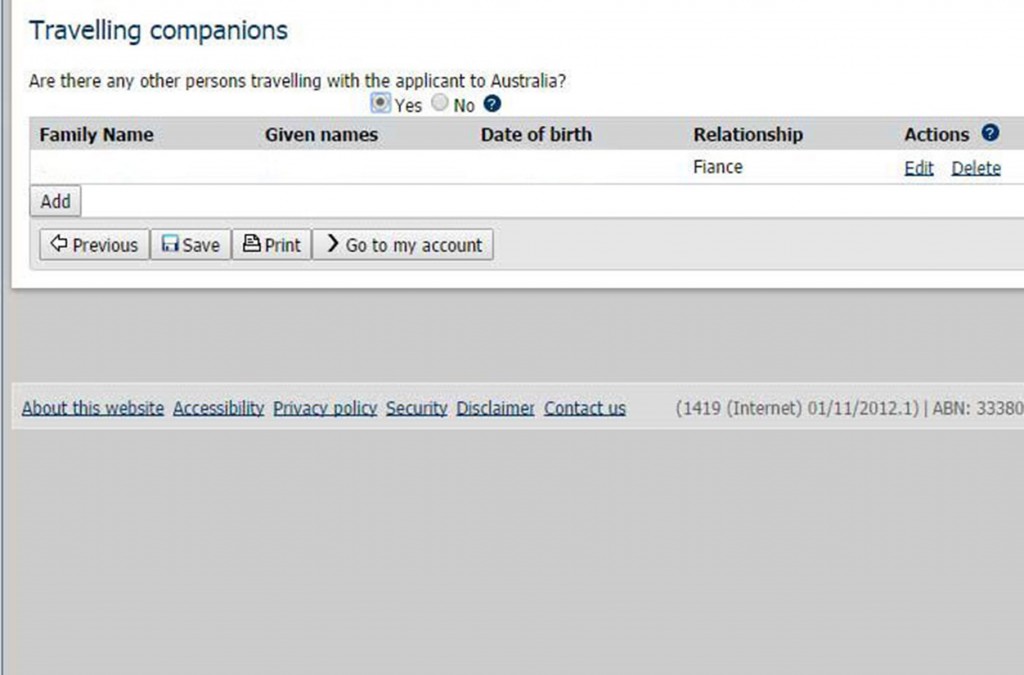The image size is (1024, 675).
Task: Open the Security footer link
Action: [417, 408]
